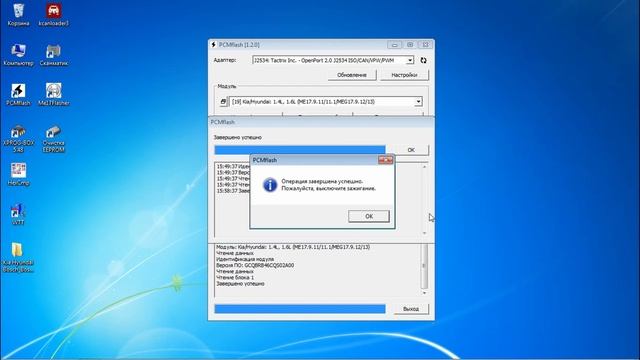Click the lower log scrollbar thumb
Image resolution: width=640 pixels, height=360 pixels.
pyautogui.click(x=424, y=266)
